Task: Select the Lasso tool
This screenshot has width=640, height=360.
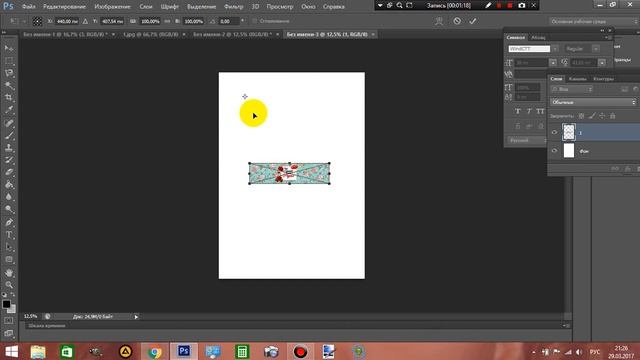Action: [9, 73]
